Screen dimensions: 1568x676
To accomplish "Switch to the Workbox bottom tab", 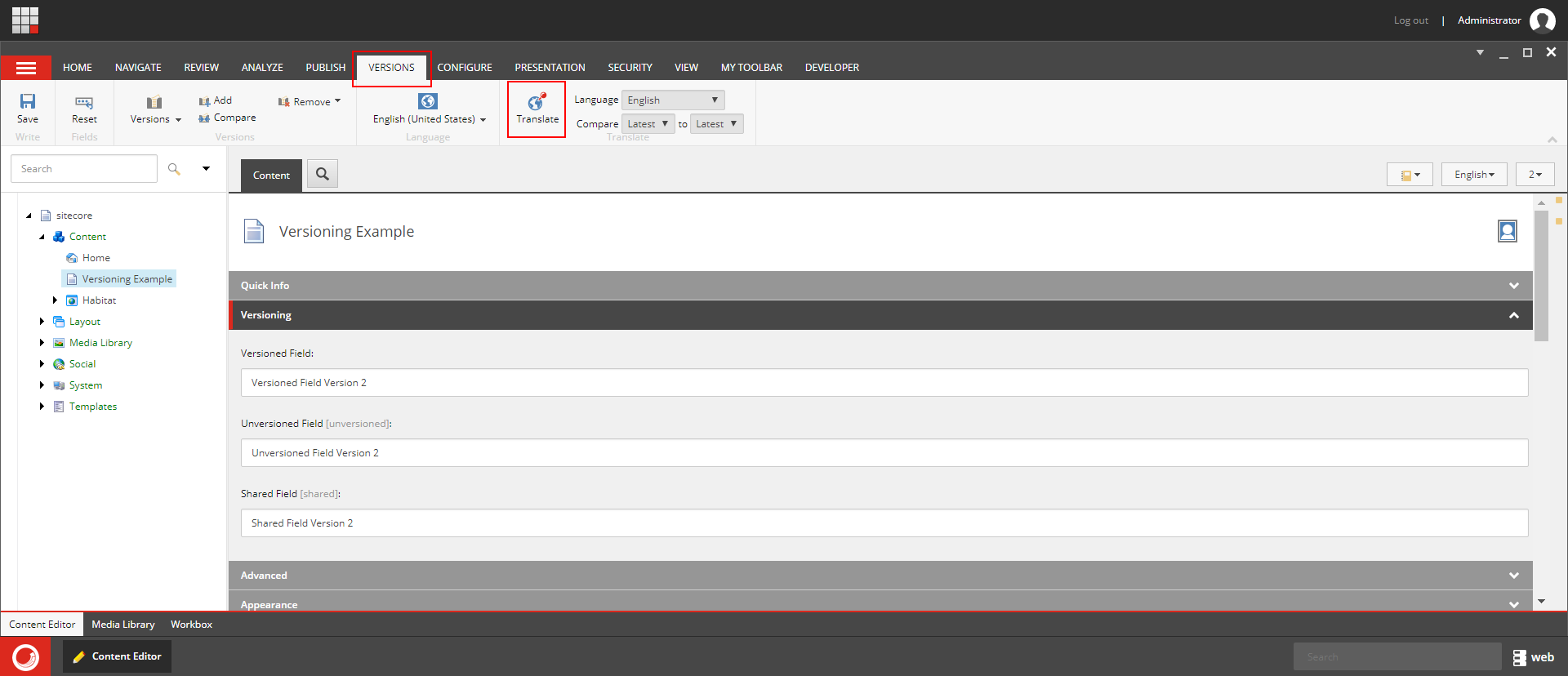I will (191, 625).
